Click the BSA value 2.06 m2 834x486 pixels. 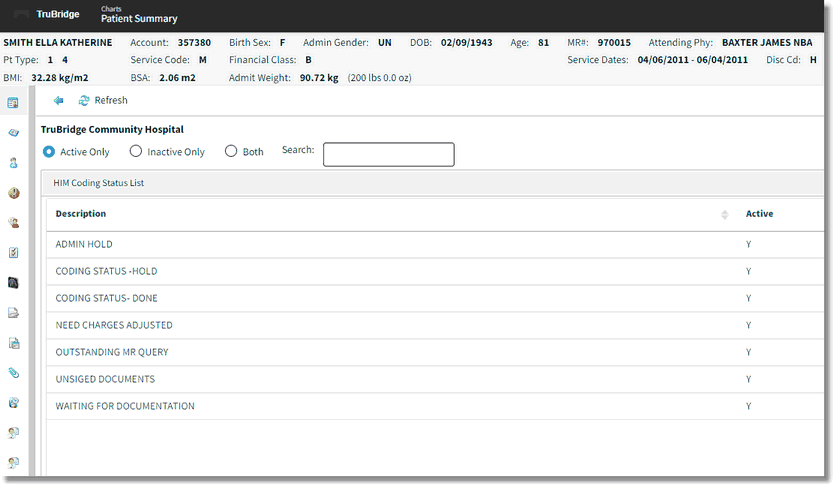(177, 78)
